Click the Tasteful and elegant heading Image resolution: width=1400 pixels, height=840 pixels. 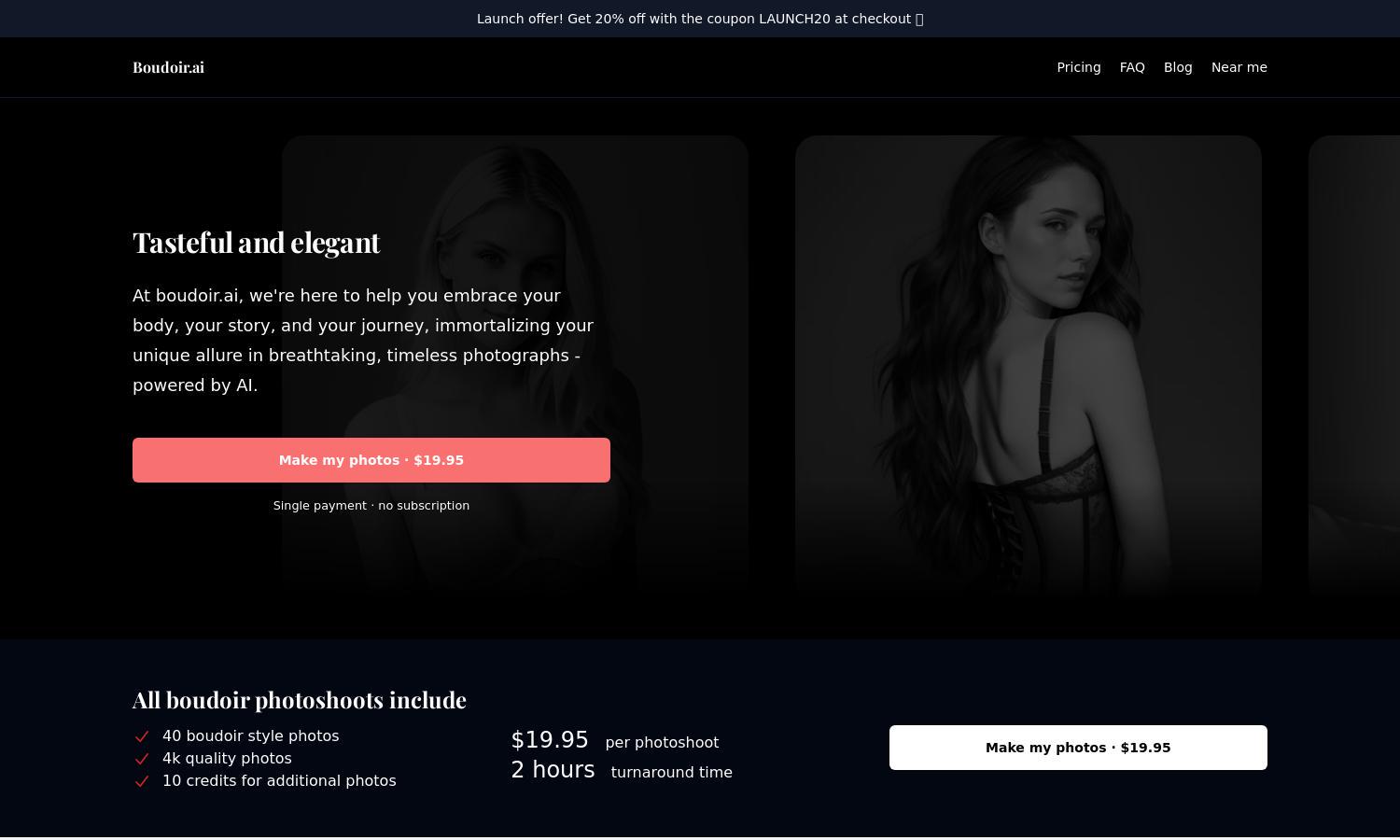[257, 243]
